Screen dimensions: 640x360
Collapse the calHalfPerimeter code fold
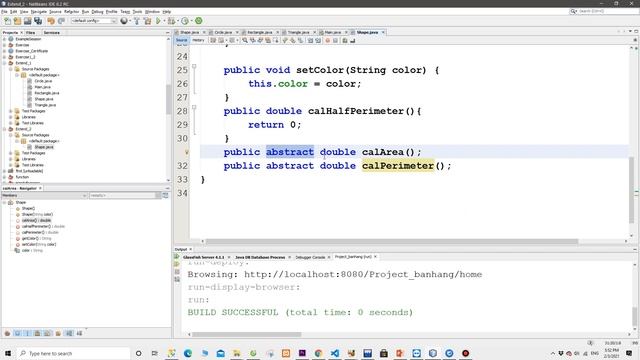pos(194,107)
